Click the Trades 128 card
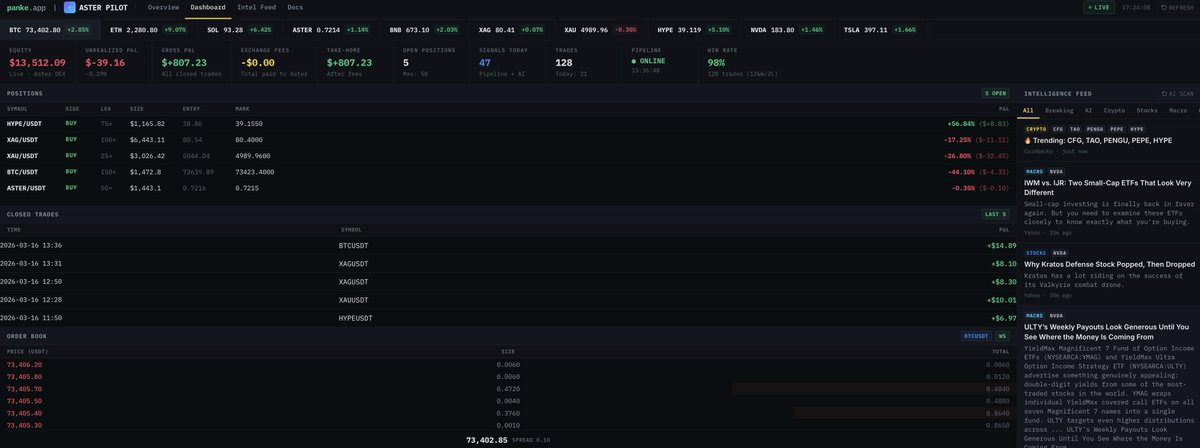This screenshot has width=1200, height=448. 585,61
